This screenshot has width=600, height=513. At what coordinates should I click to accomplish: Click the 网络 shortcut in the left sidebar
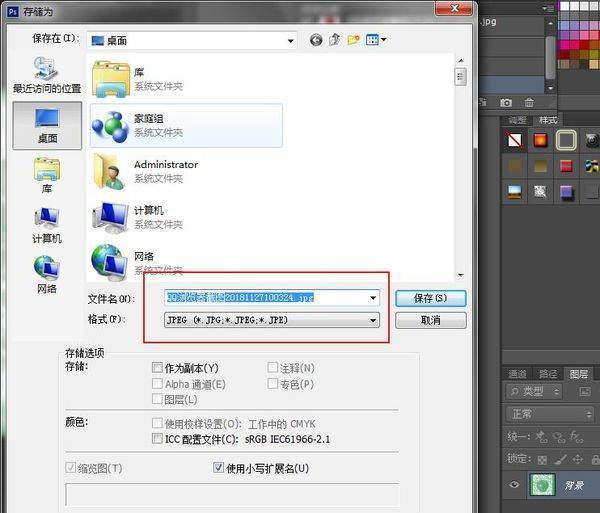point(46,275)
